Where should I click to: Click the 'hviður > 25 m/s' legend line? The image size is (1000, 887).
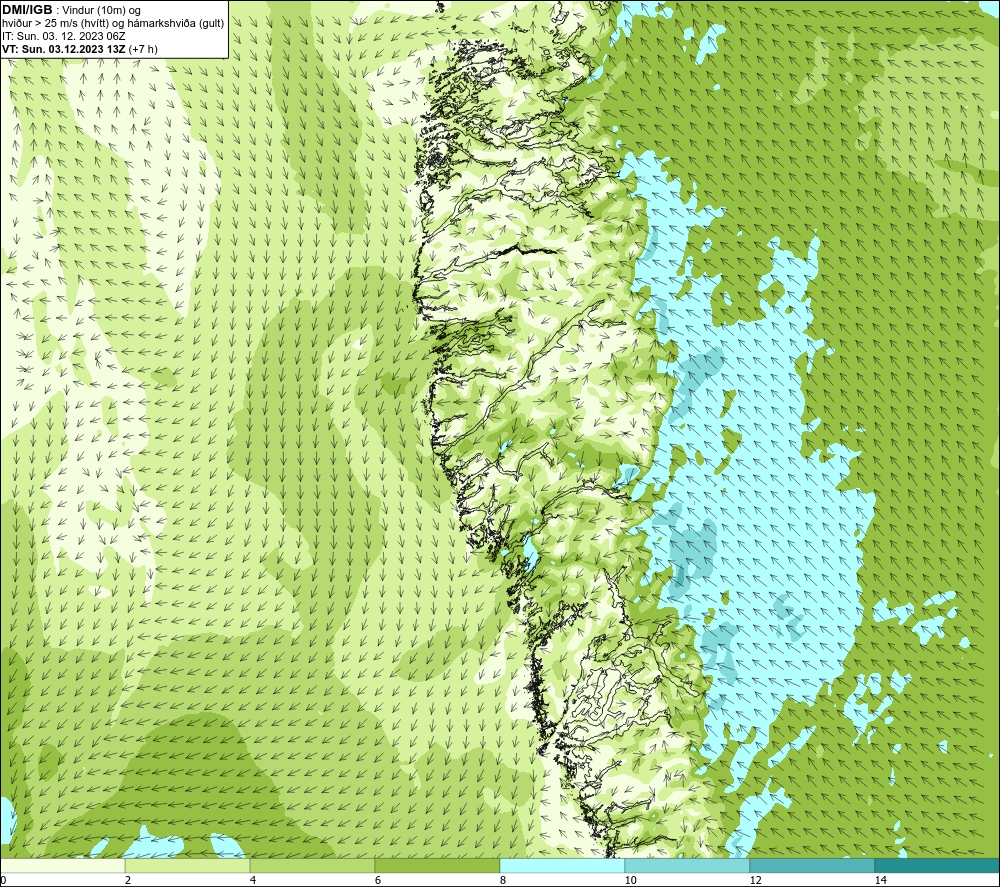tap(113, 24)
